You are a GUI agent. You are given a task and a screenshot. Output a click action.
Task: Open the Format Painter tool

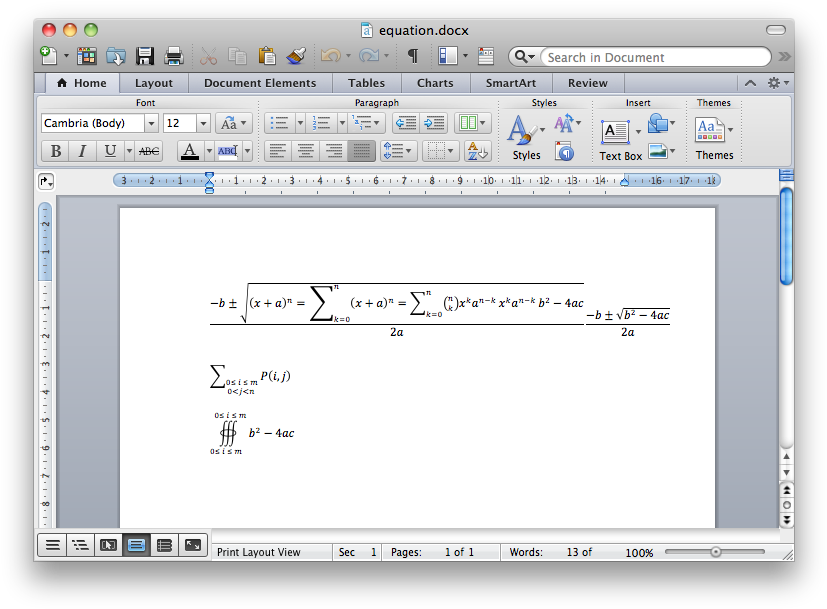coord(294,57)
